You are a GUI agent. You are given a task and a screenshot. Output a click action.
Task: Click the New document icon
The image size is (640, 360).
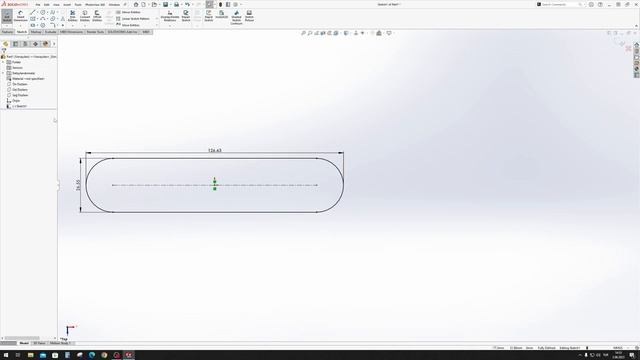[x=144, y=4]
